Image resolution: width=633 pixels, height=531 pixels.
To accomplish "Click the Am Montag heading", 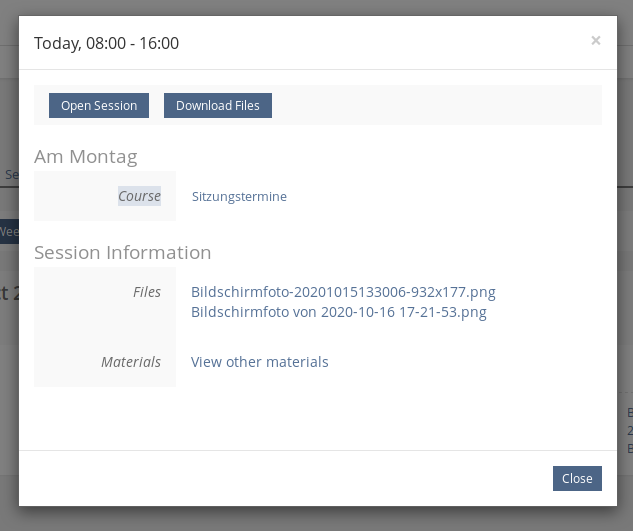I will 85,156.
